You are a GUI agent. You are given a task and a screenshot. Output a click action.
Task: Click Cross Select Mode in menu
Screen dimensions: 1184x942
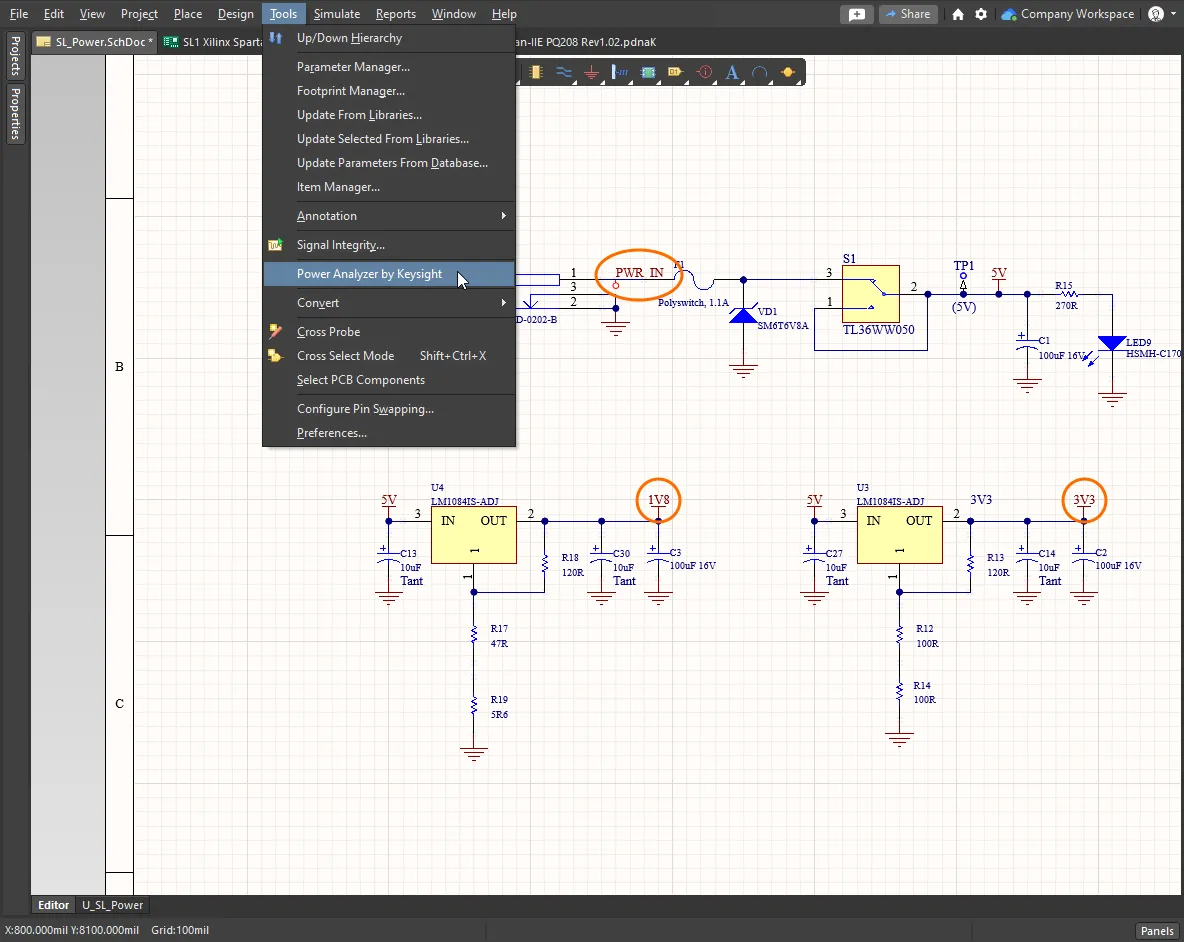(x=345, y=356)
